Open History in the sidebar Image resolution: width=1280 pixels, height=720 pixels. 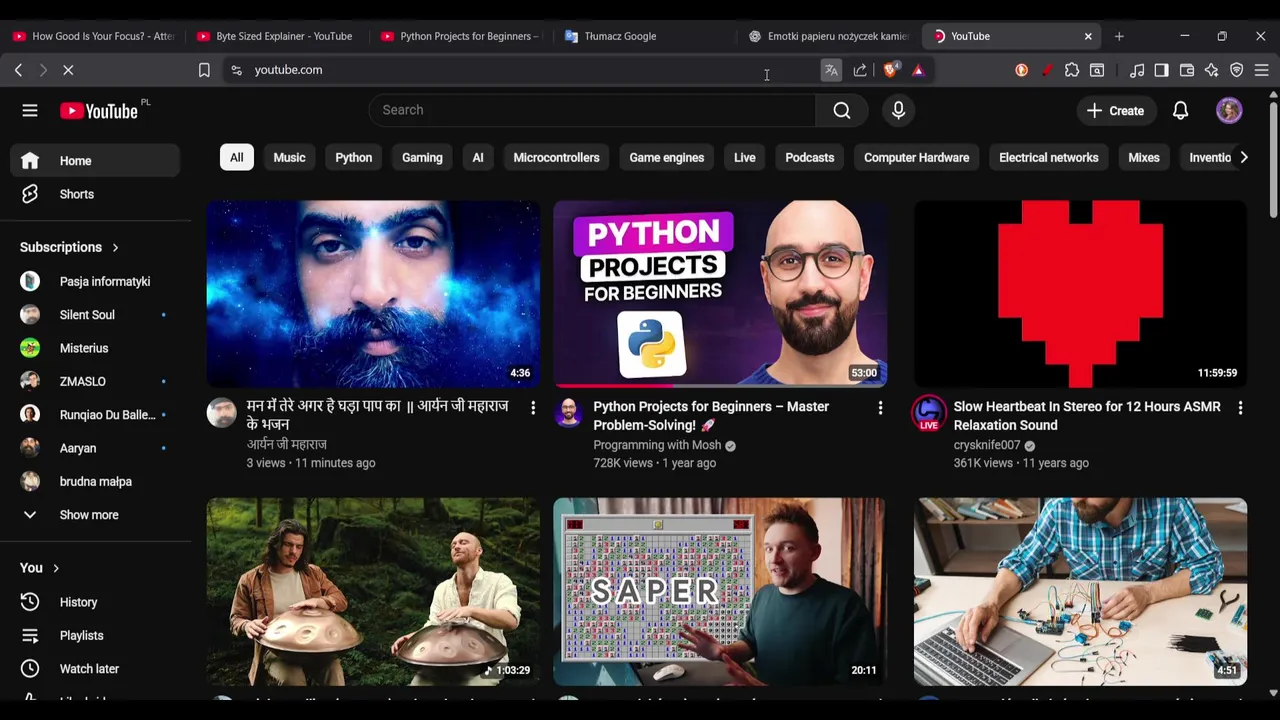click(95, 602)
